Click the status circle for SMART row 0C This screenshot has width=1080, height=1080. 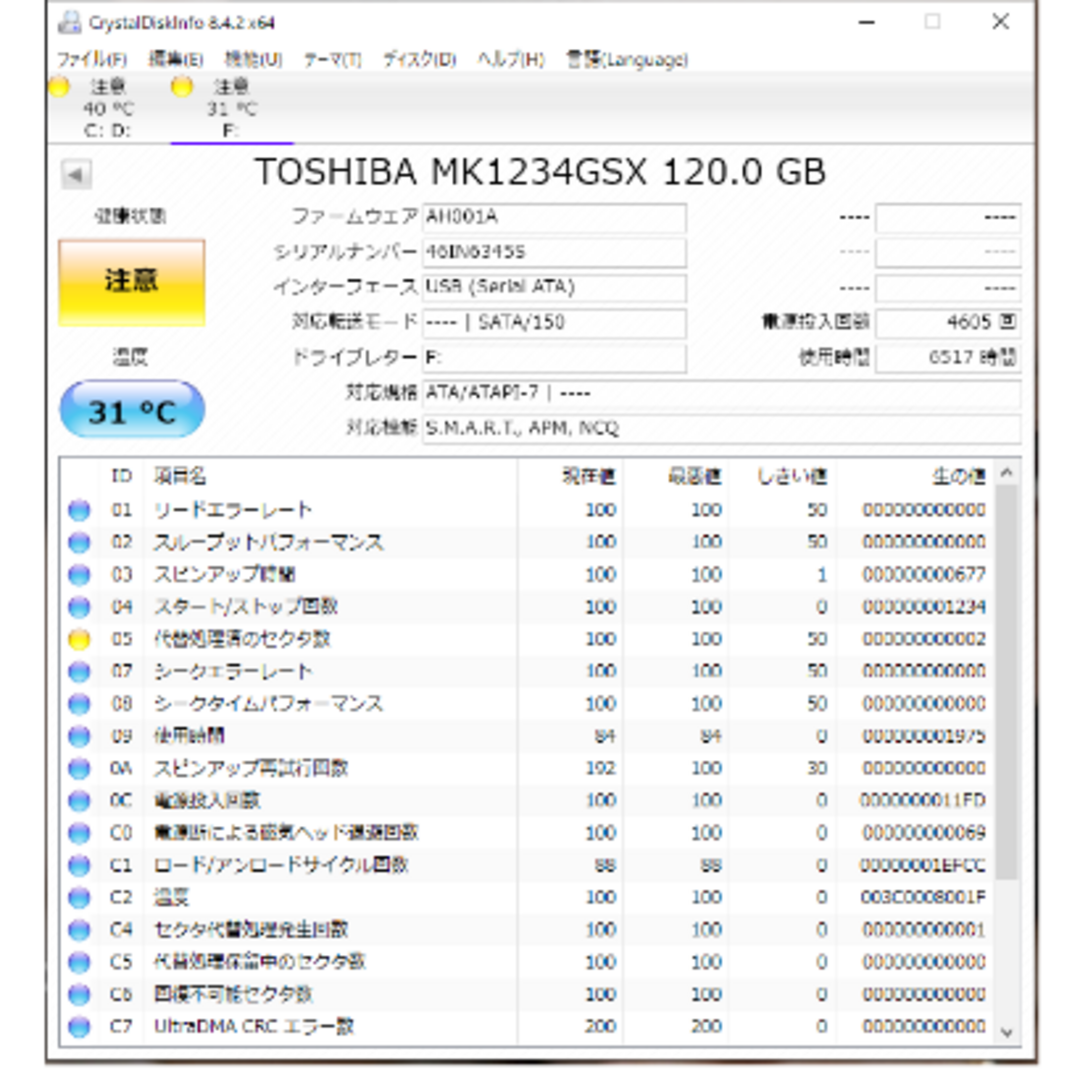79,800
